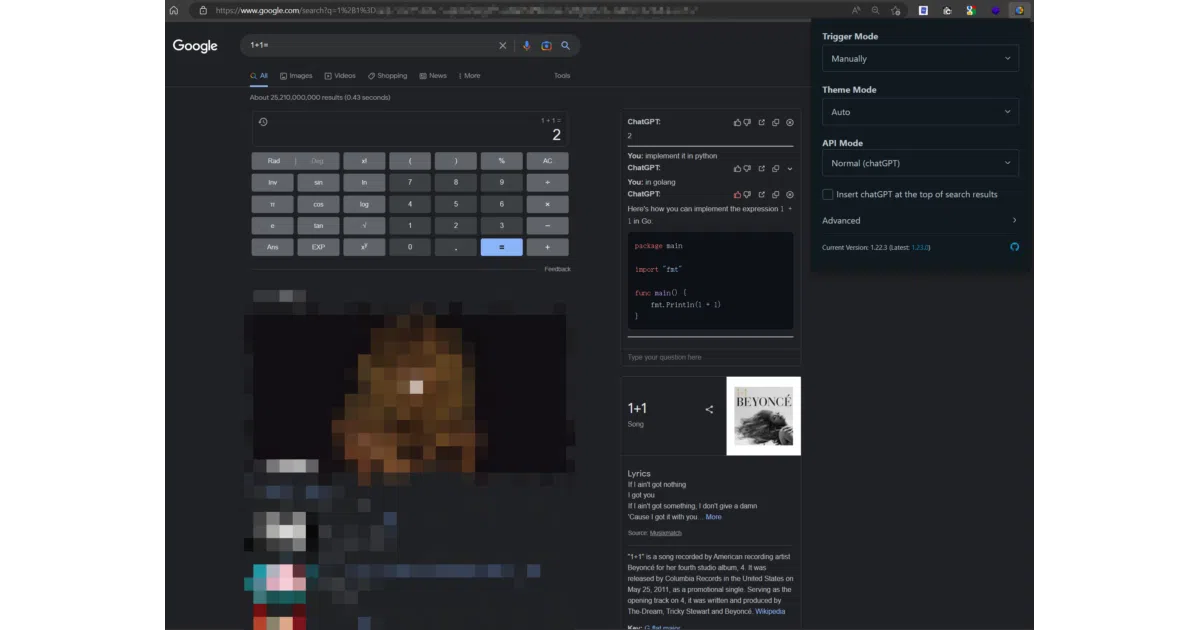This screenshot has height=630, width=1200.
Task: Copy the ChatGPT golang answer
Action: (776, 195)
